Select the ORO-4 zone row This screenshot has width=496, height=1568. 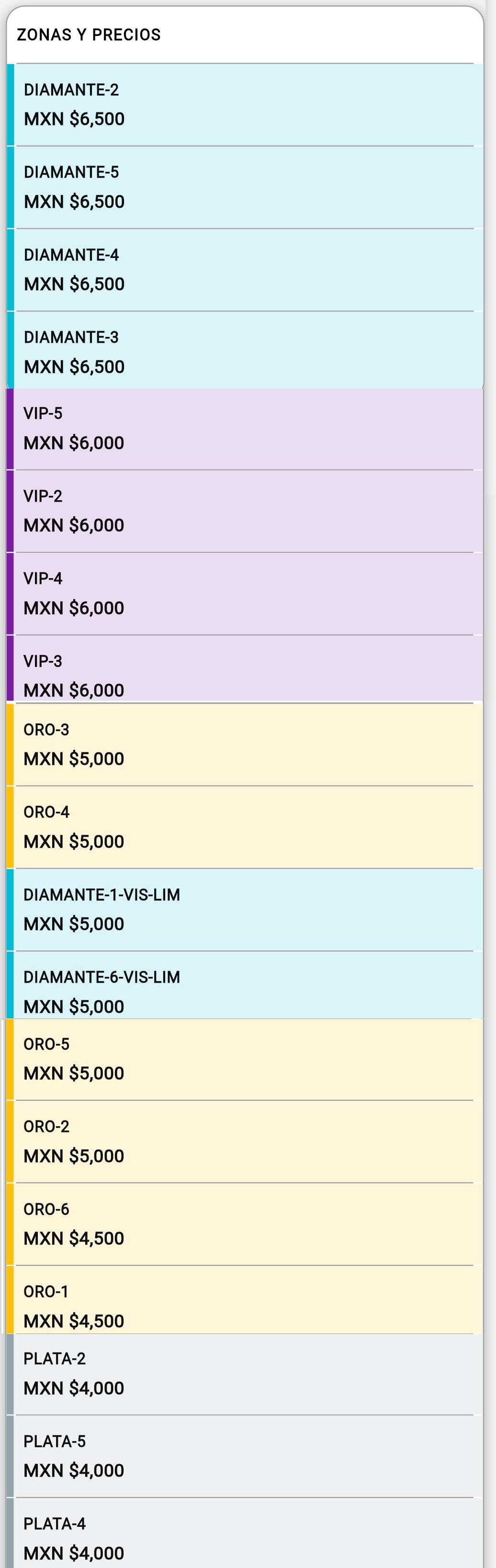point(245,827)
